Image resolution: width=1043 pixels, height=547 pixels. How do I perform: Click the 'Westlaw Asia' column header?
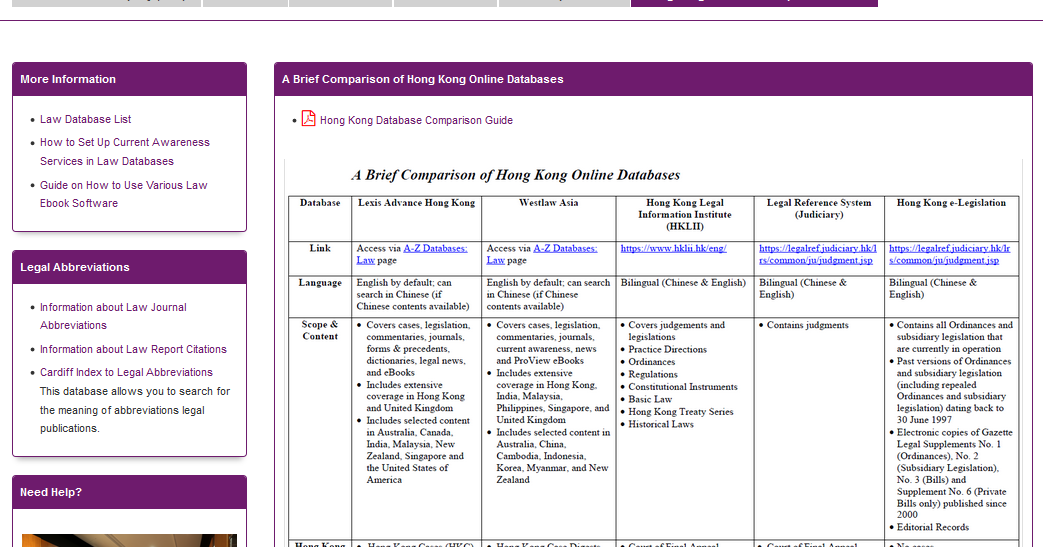click(548, 203)
